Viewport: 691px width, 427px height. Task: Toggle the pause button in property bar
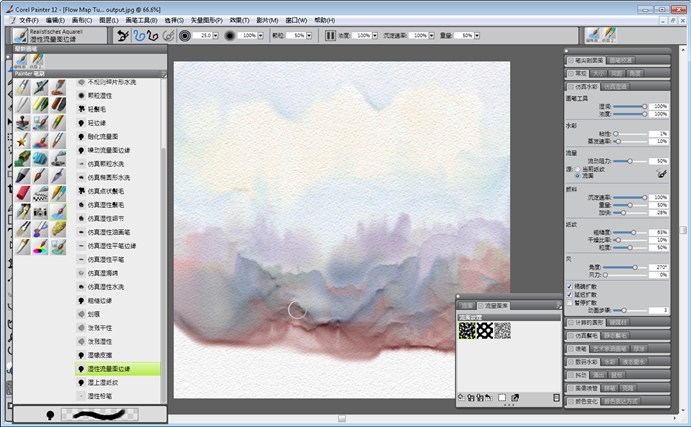click(330, 35)
